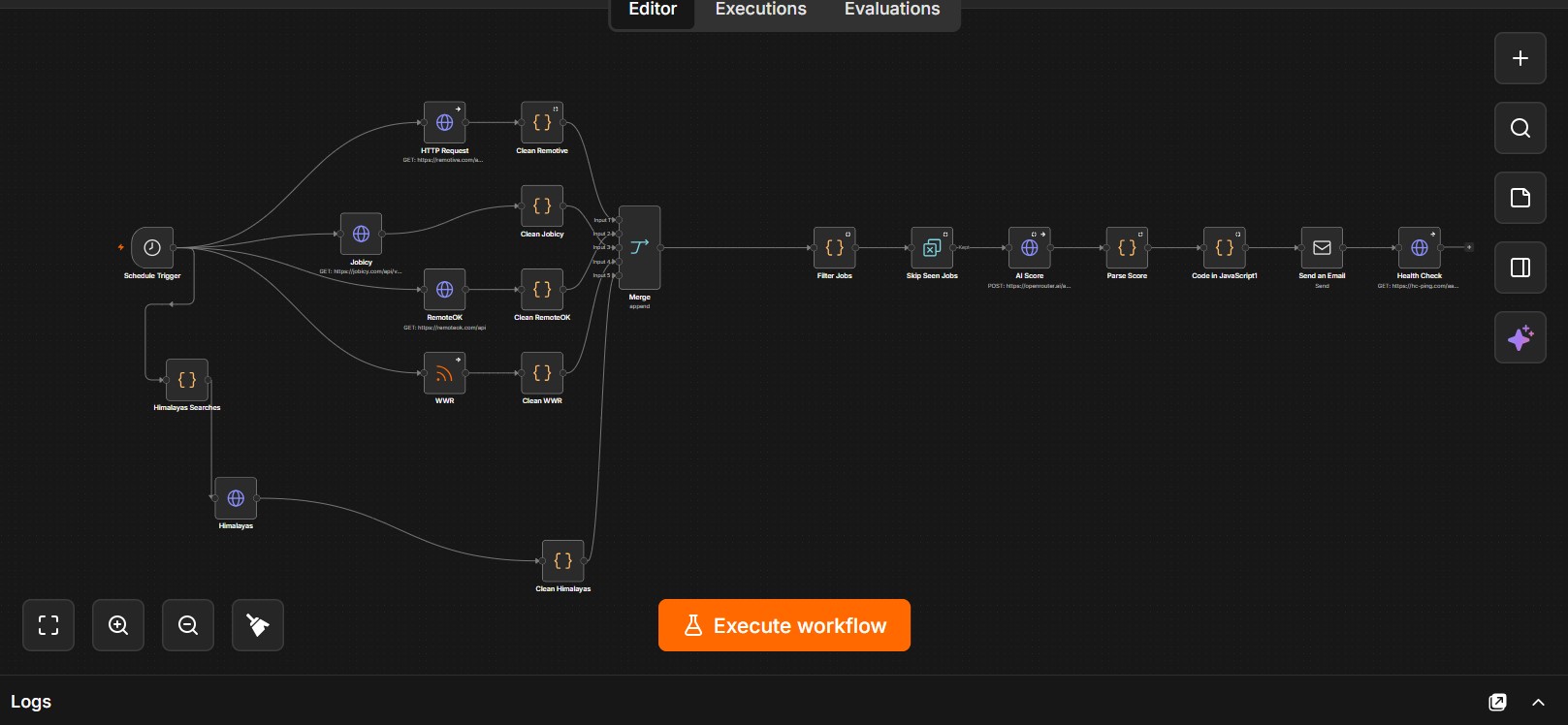The height and width of the screenshot is (725, 1568).
Task: Tidy up the workflow nodes
Action: 258,625
